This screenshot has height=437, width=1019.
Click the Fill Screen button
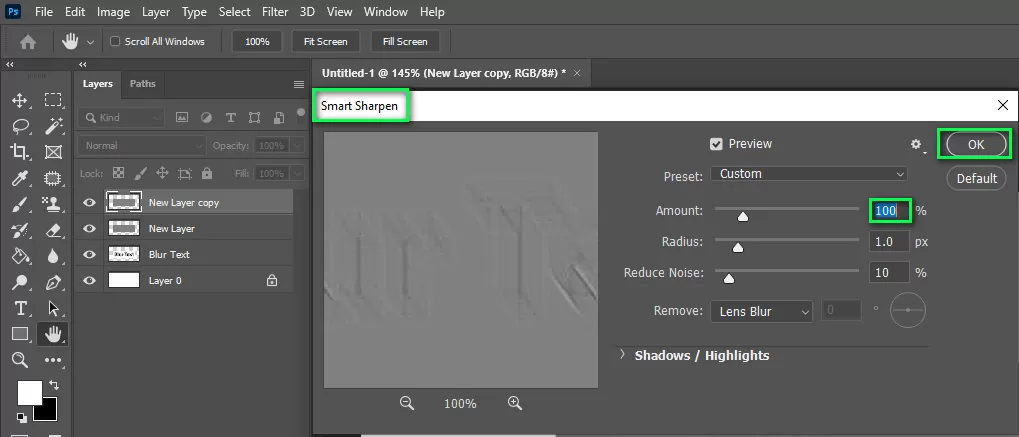tap(405, 42)
